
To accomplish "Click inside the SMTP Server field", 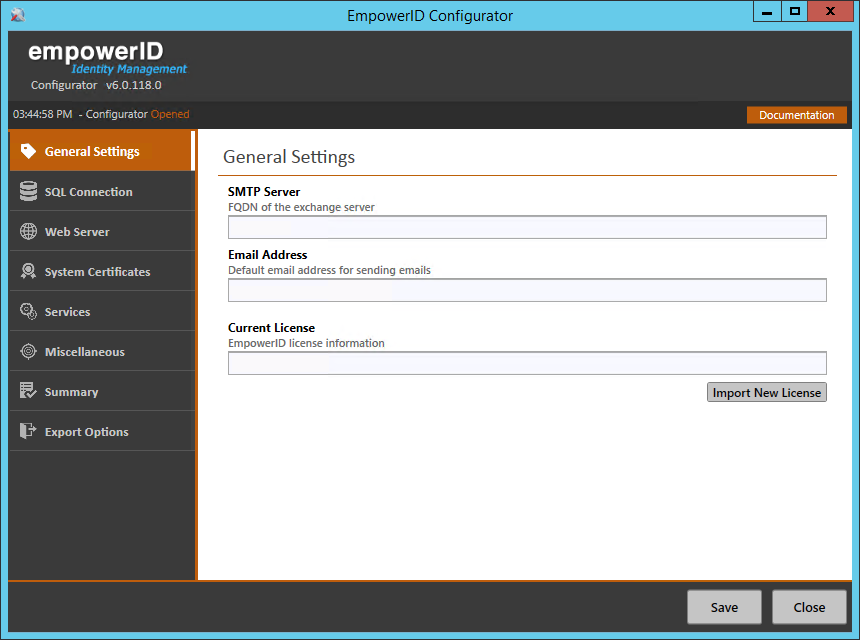I will pos(527,227).
